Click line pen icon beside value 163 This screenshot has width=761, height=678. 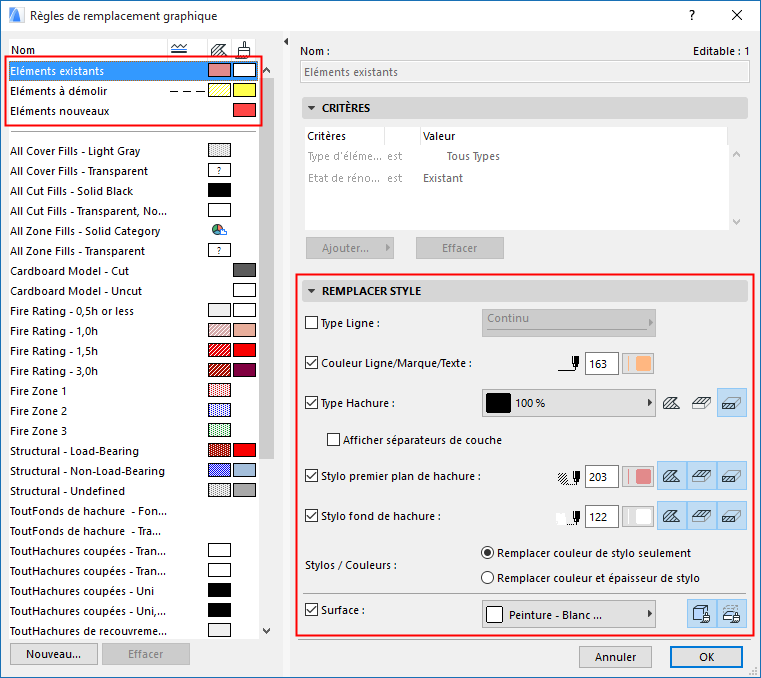[569, 364]
